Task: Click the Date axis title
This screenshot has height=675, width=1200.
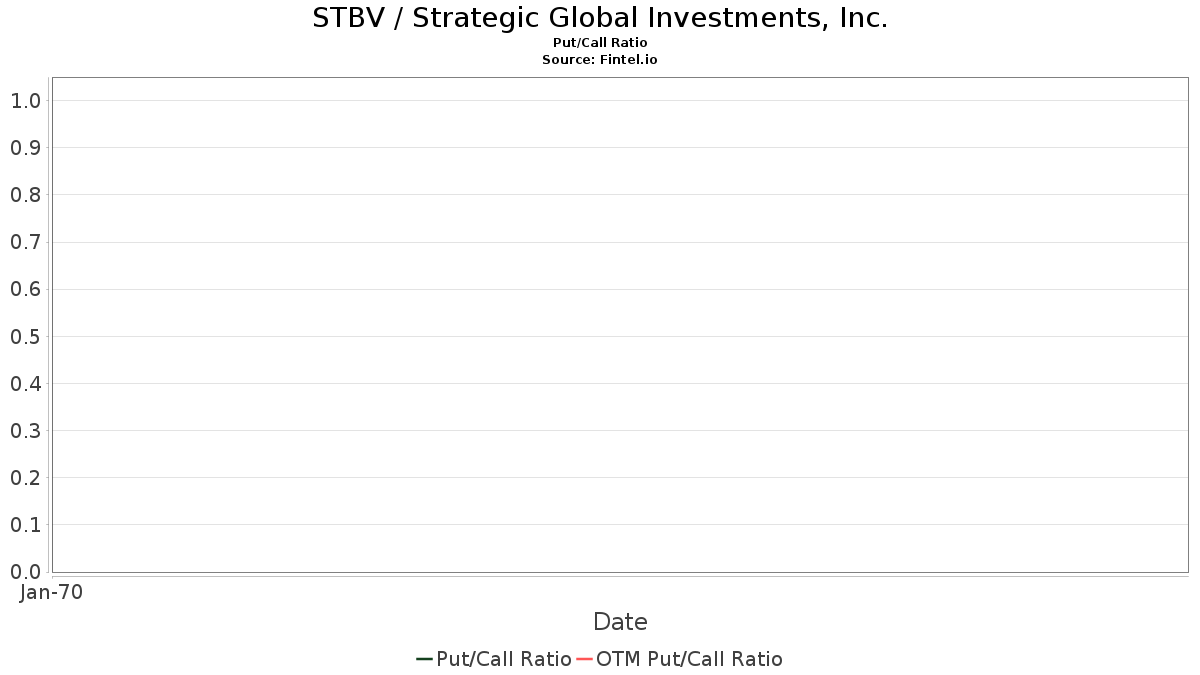Action: [x=620, y=622]
